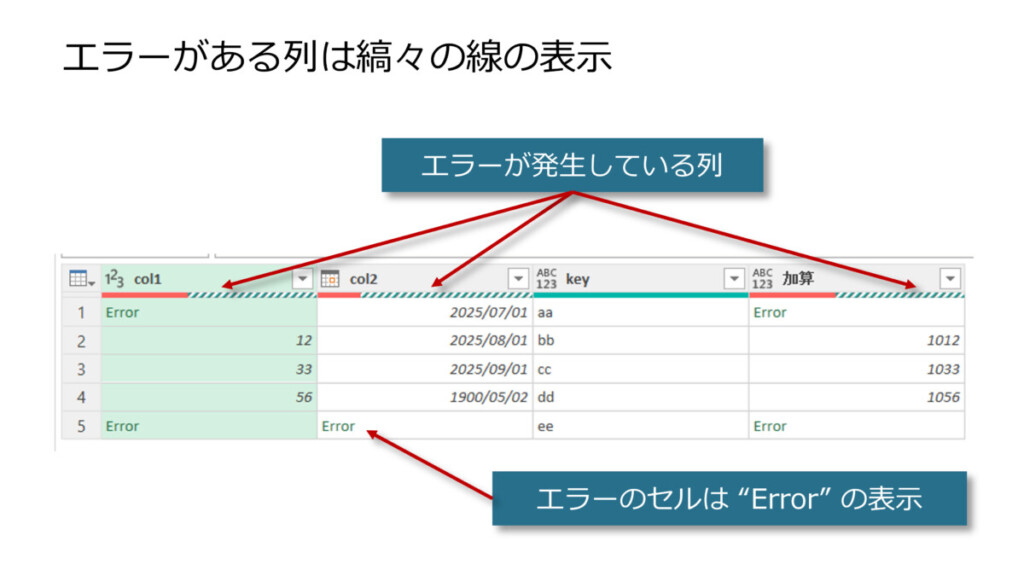
Task: Select the cell containing 1033
Action: (x=941, y=369)
